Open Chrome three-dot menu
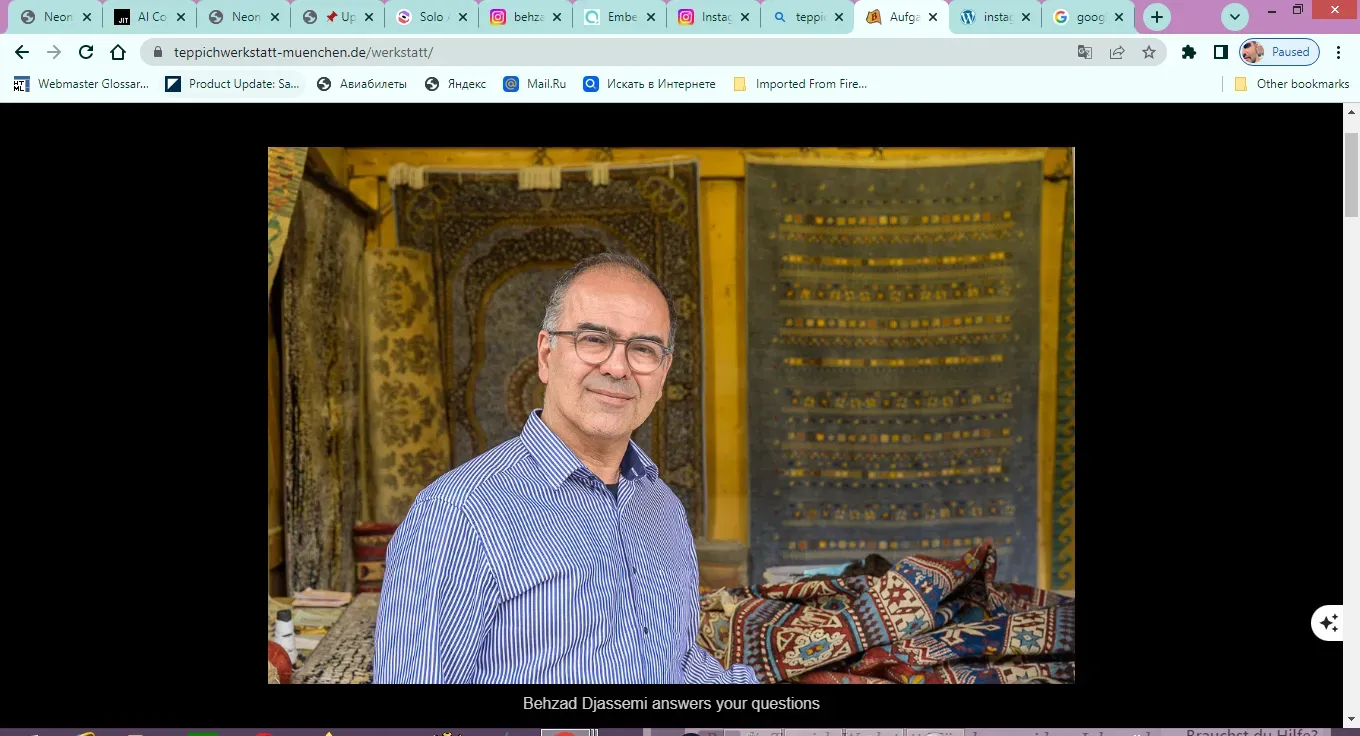1360x736 pixels. (1339, 52)
